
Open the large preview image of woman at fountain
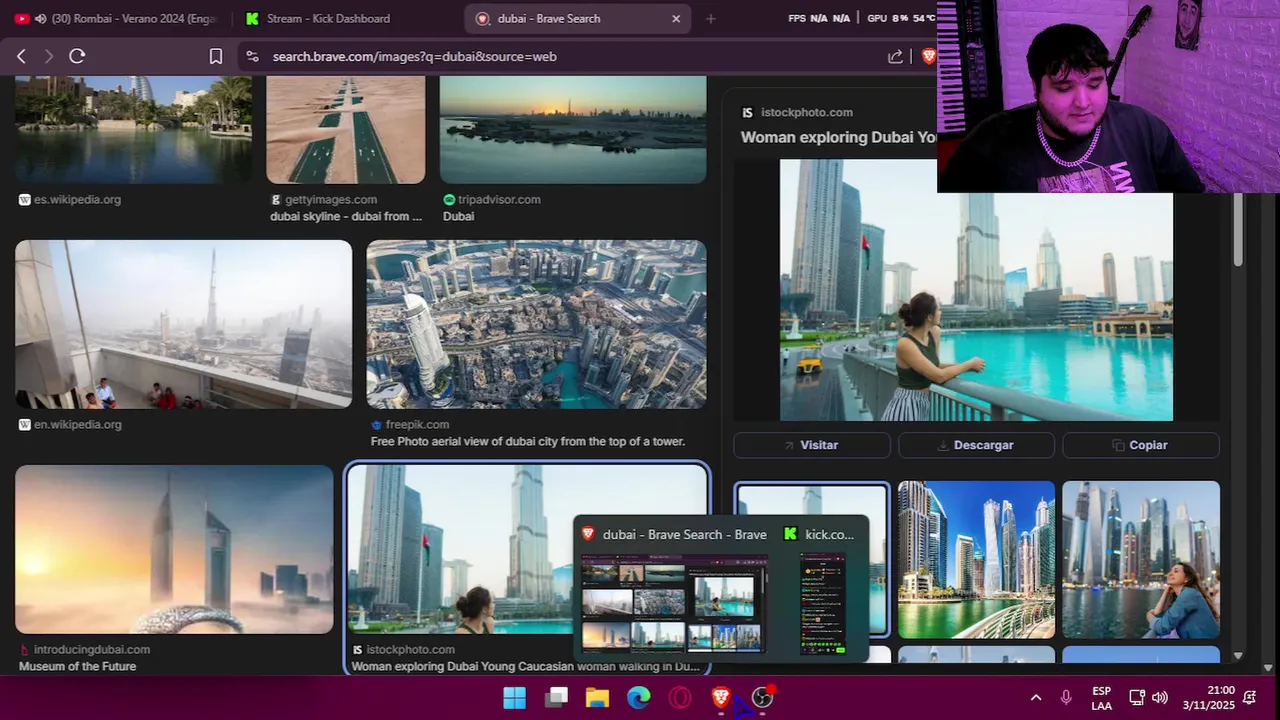pos(976,290)
